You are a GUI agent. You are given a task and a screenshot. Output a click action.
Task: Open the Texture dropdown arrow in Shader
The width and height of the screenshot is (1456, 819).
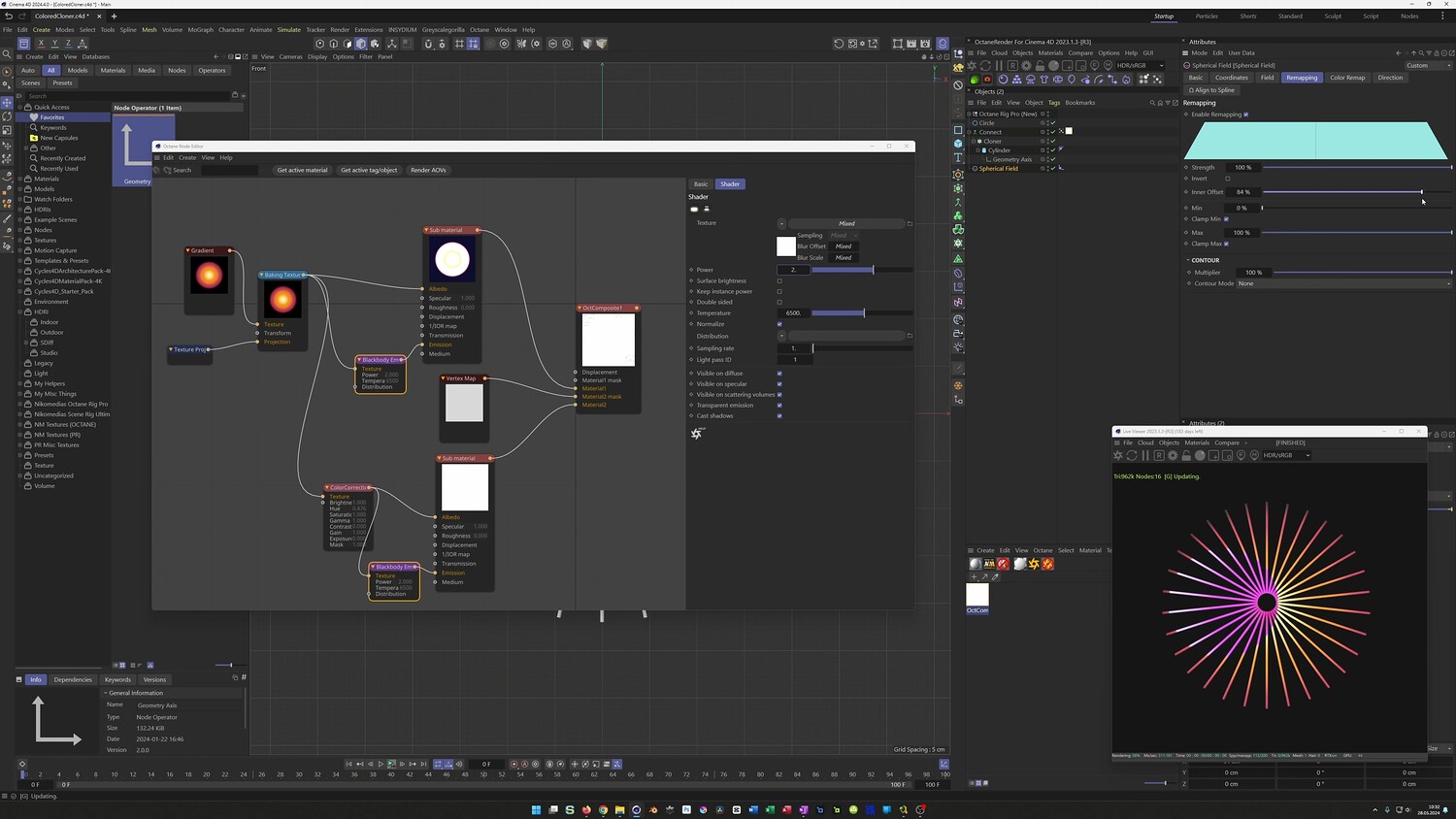(x=781, y=223)
